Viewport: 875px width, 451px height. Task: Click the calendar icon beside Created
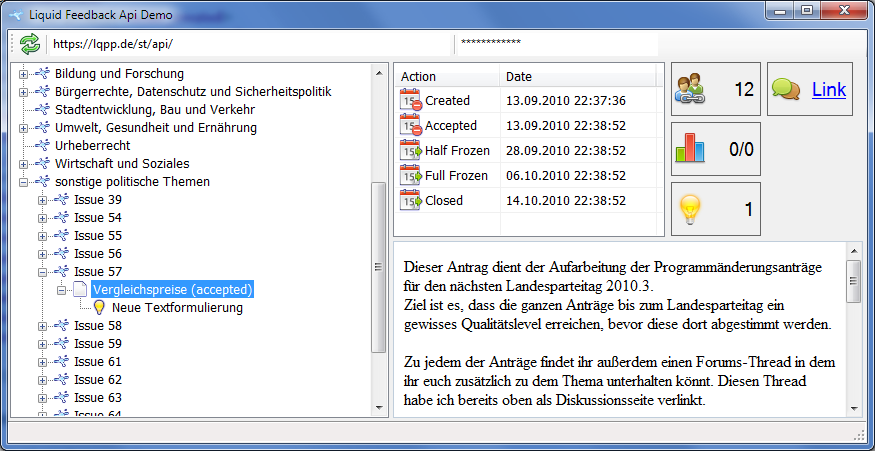pos(410,101)
